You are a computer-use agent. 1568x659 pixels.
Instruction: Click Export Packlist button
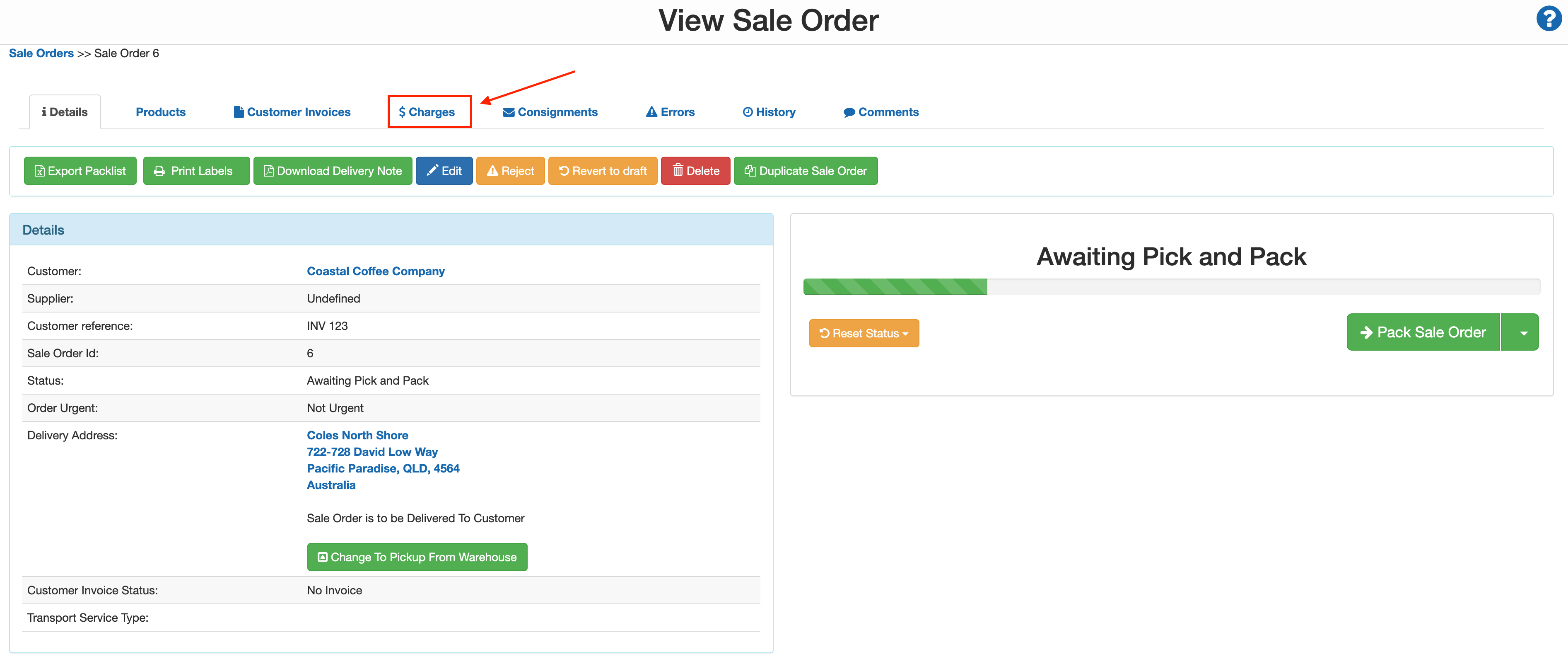coord(80,170)
